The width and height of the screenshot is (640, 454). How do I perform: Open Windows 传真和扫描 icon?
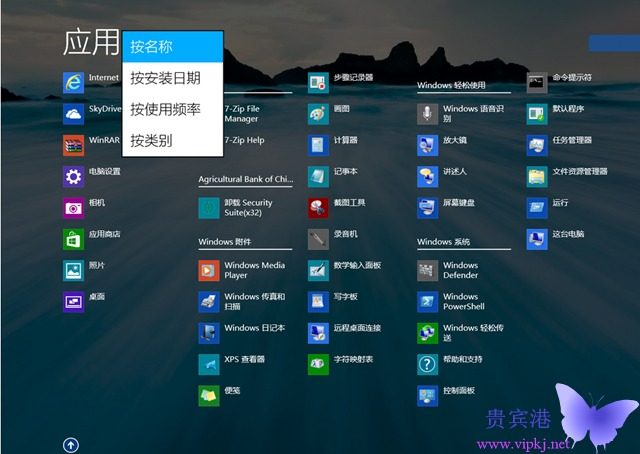pyautogui.click(x=209, y=302)
